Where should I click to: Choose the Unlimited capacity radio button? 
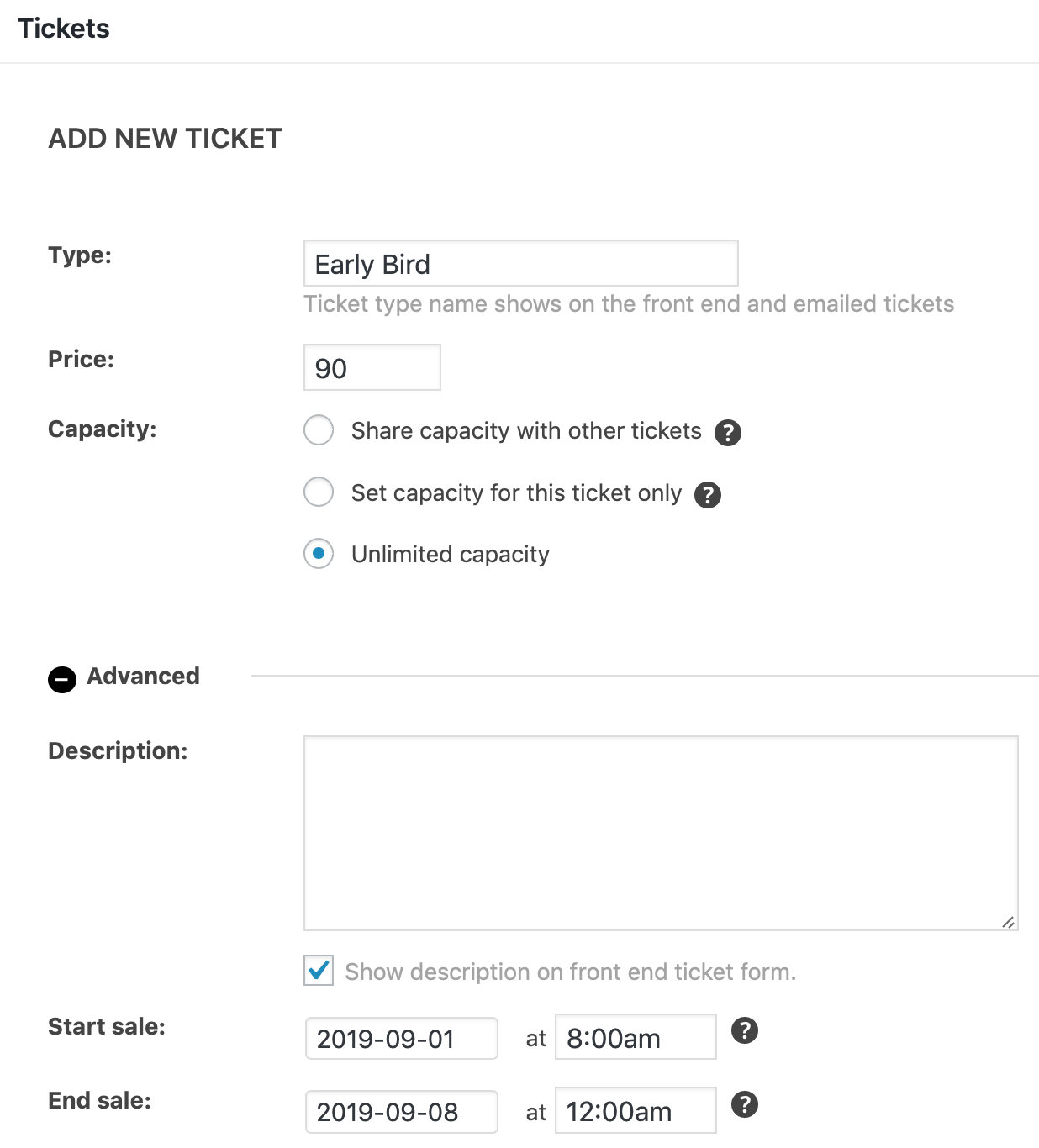(x=319, y=554)
